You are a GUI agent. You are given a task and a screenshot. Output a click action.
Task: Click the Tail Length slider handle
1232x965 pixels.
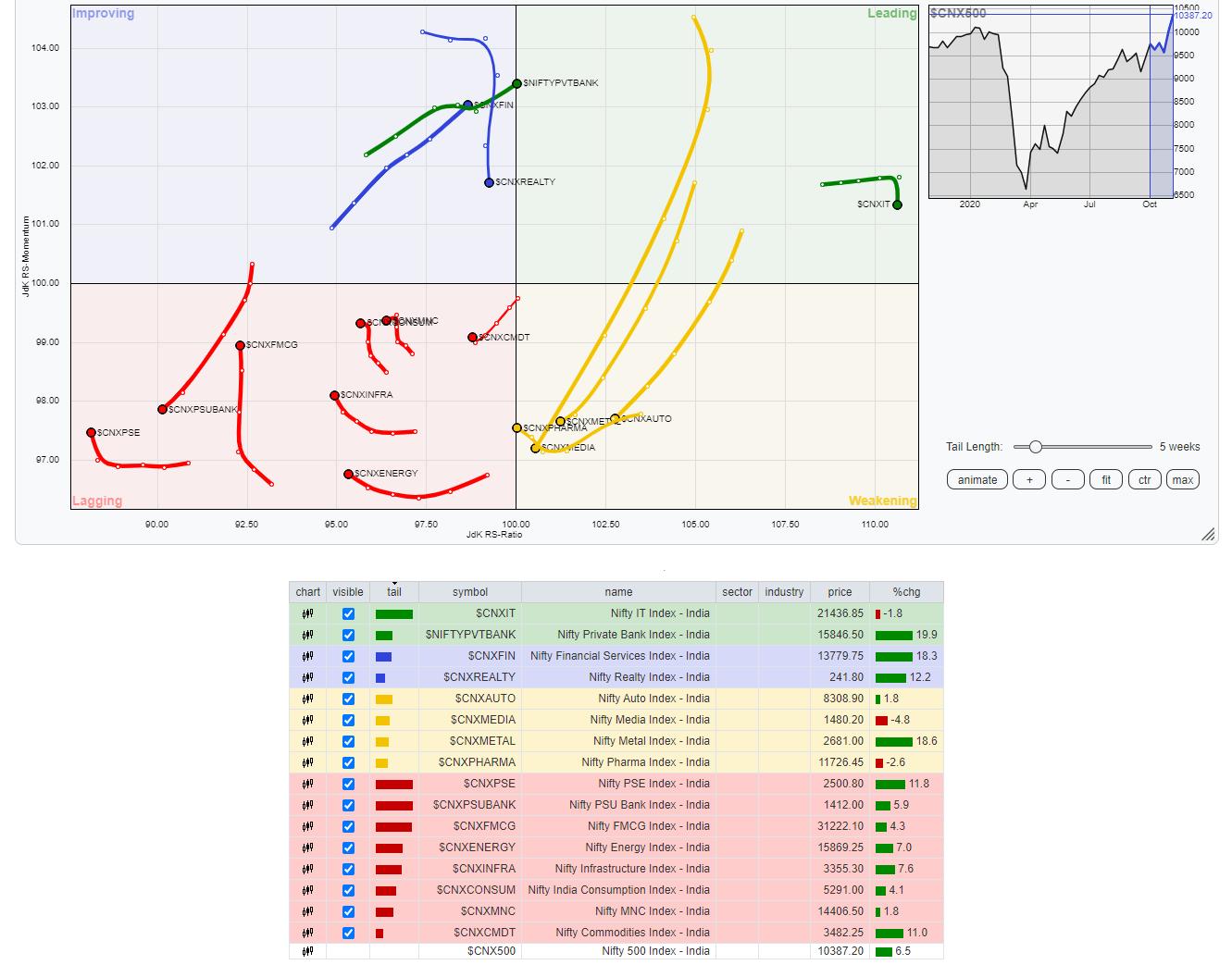1036,447
